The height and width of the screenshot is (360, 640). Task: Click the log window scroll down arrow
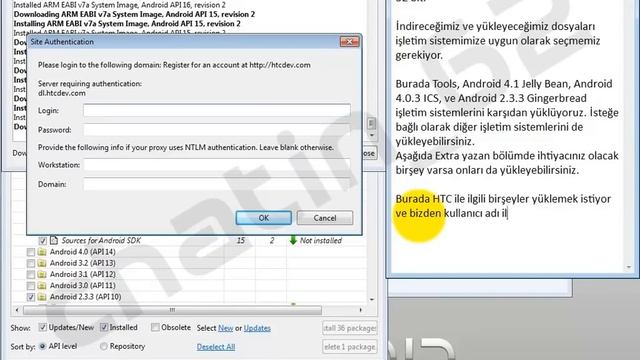point(371,135)
